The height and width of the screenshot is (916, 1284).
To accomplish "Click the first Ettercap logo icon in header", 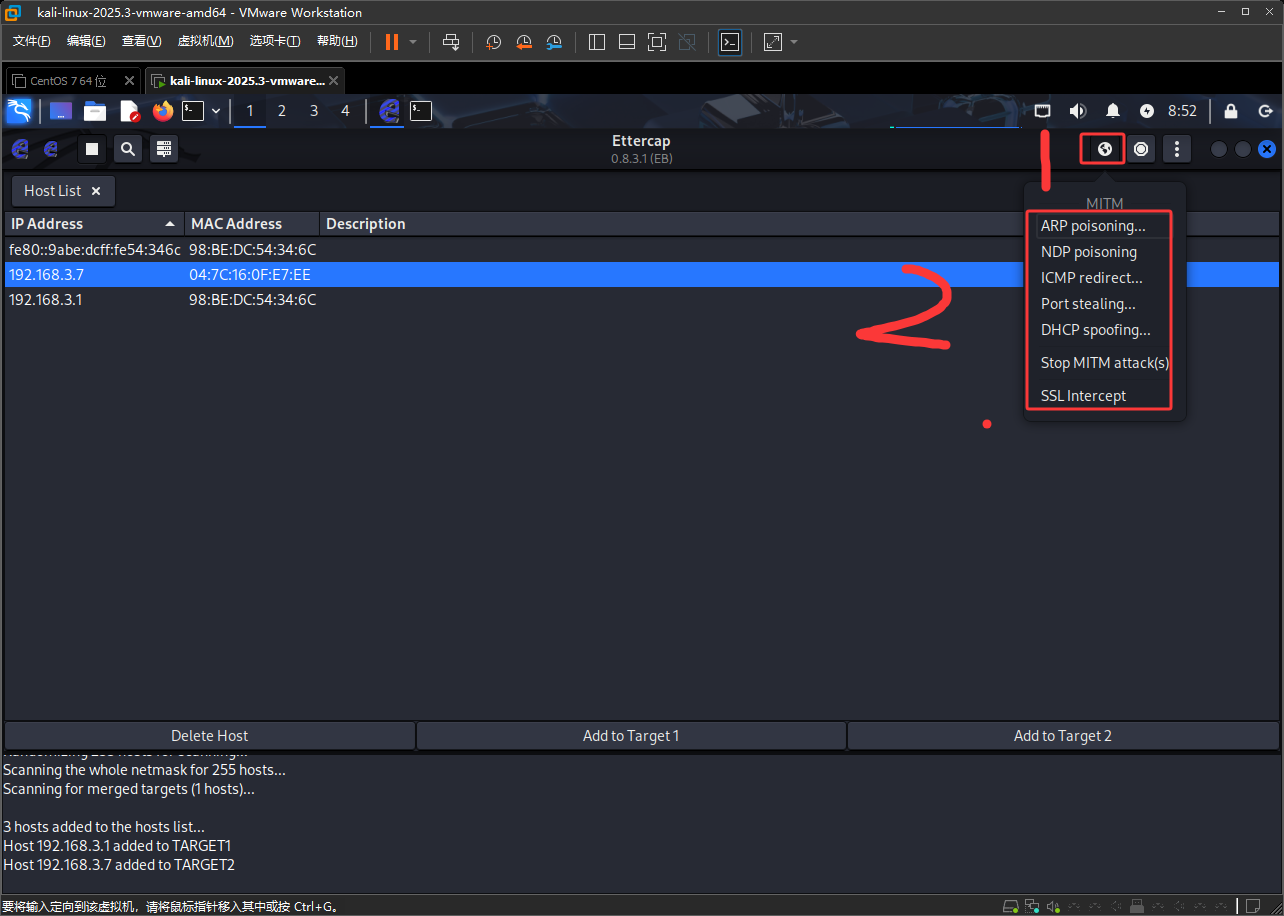I will (x=20, y=149).
